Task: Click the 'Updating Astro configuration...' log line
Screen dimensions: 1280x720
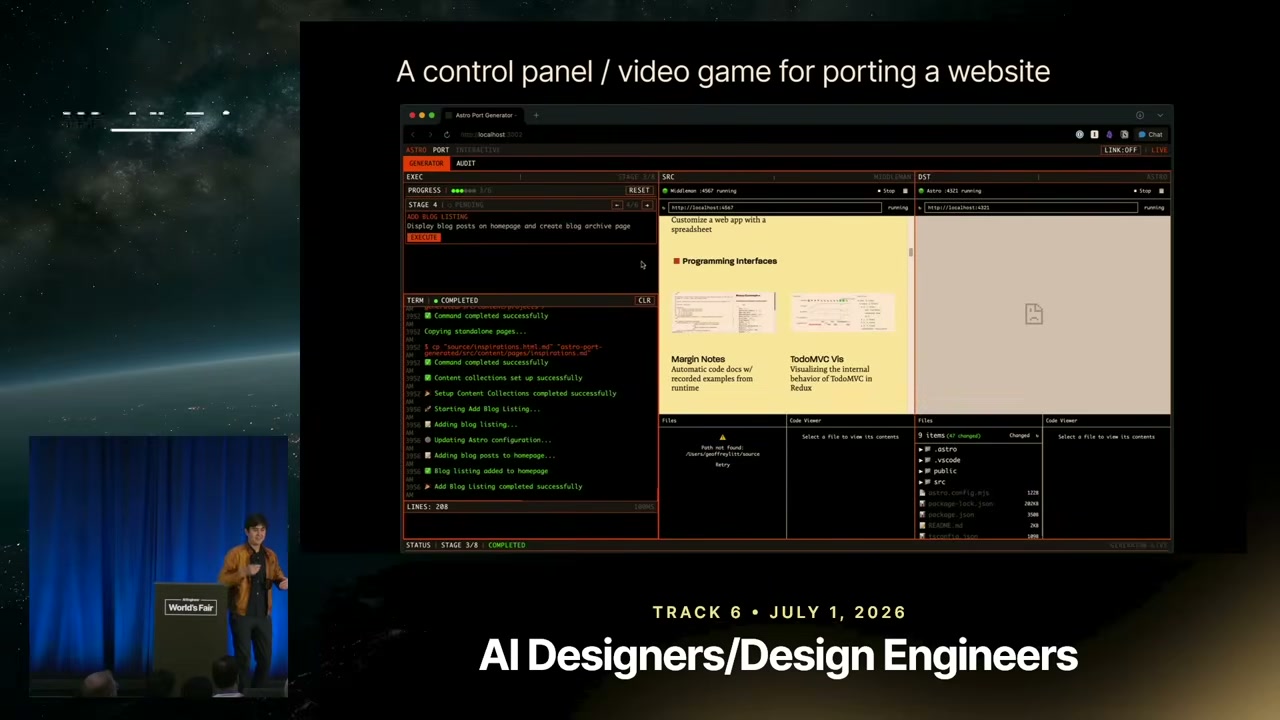Action: [x=492, y=440]
